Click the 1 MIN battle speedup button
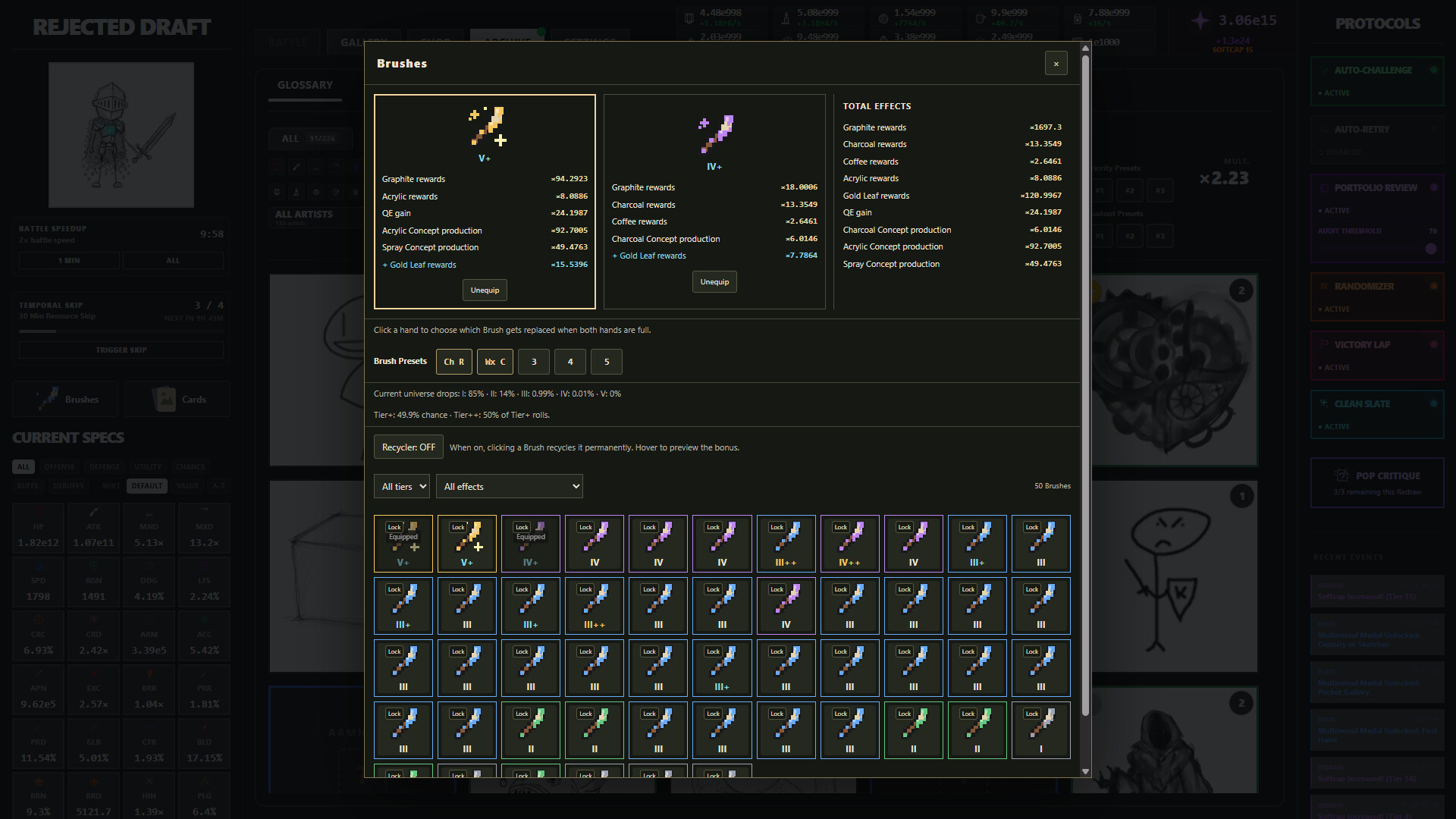This screenshot has width=1456, height=819. (69, 261)
